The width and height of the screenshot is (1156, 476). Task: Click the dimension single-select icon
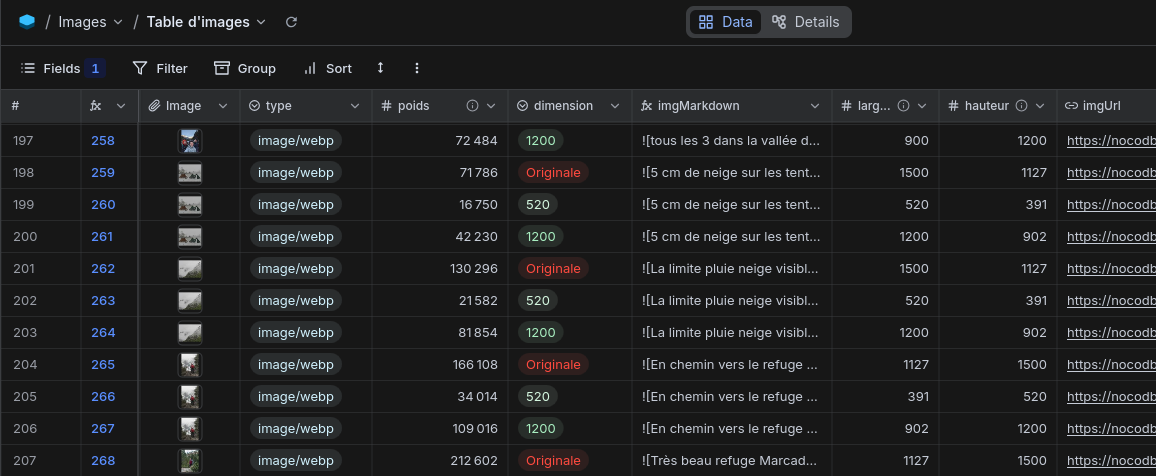(523, 106)
